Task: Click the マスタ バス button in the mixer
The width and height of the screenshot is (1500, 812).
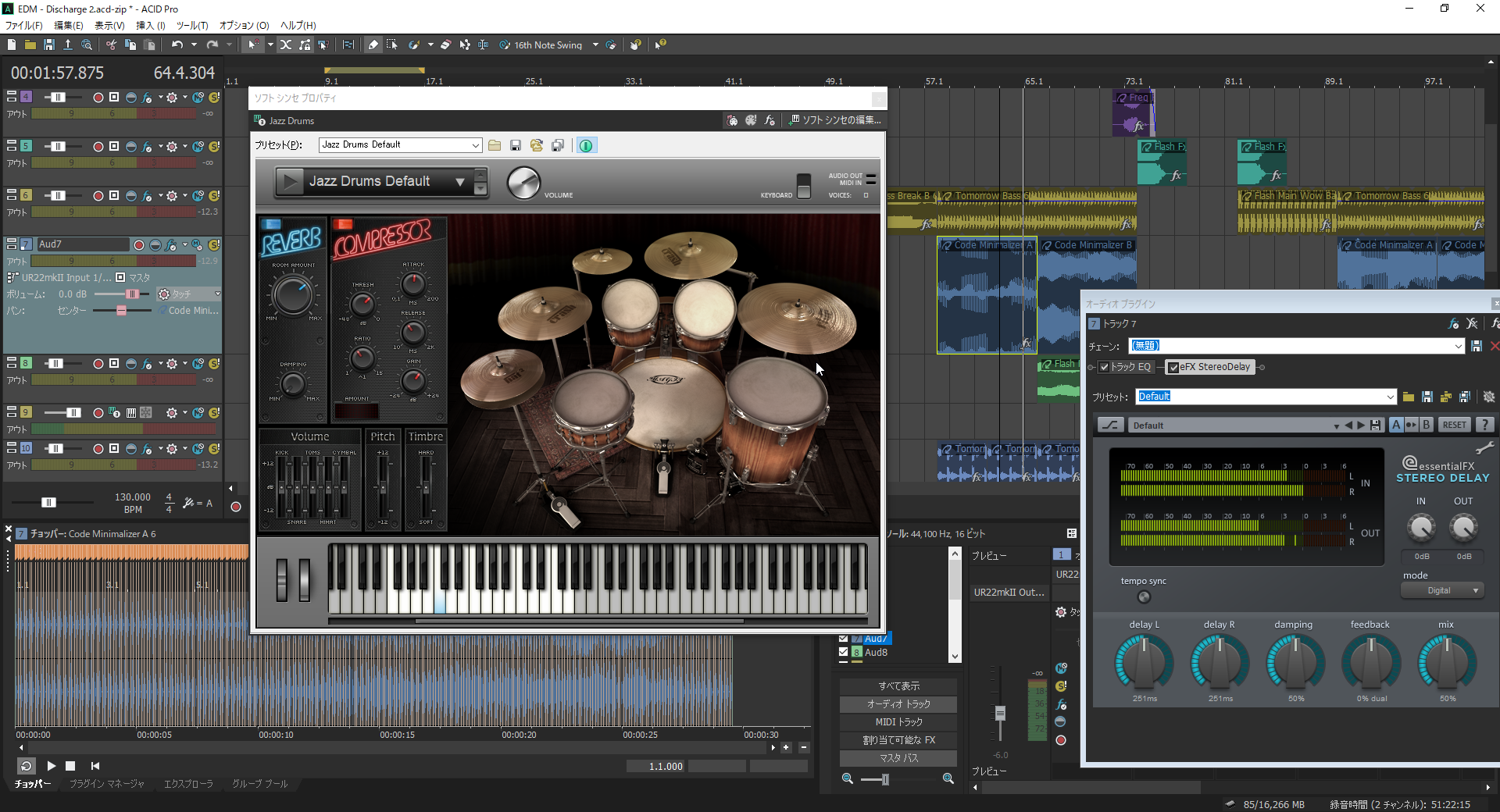Action: tap(898, 758)
